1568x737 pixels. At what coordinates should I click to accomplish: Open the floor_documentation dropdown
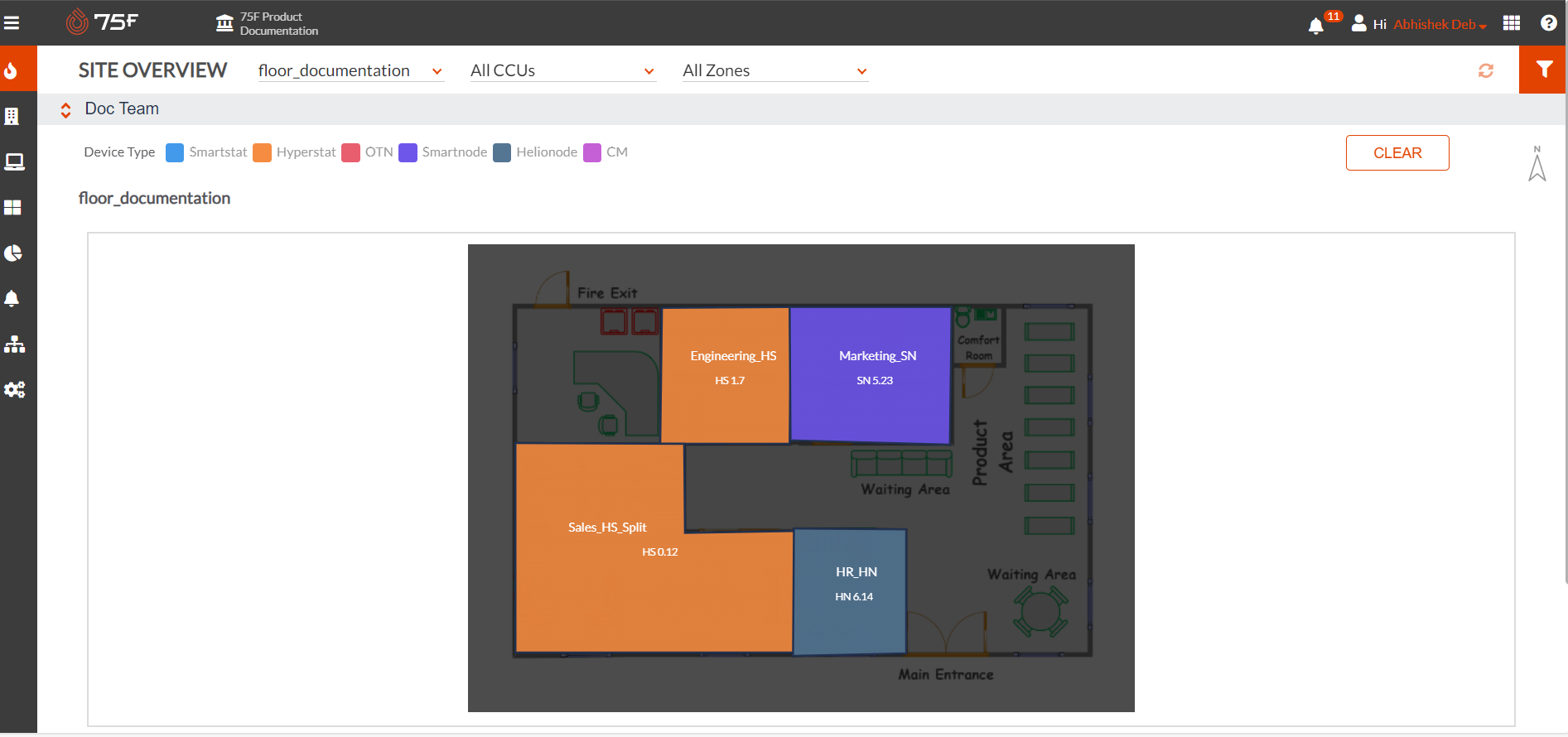(350, 71)
